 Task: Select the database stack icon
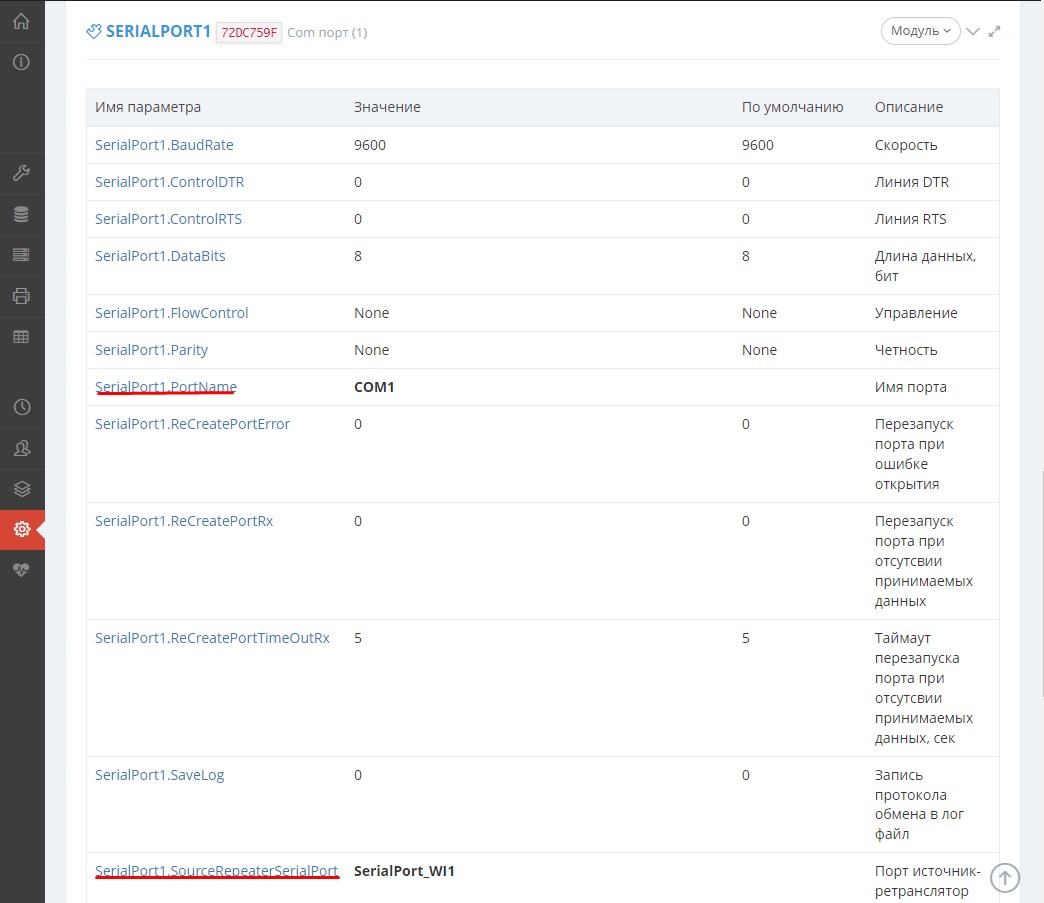tap(21, 214)
